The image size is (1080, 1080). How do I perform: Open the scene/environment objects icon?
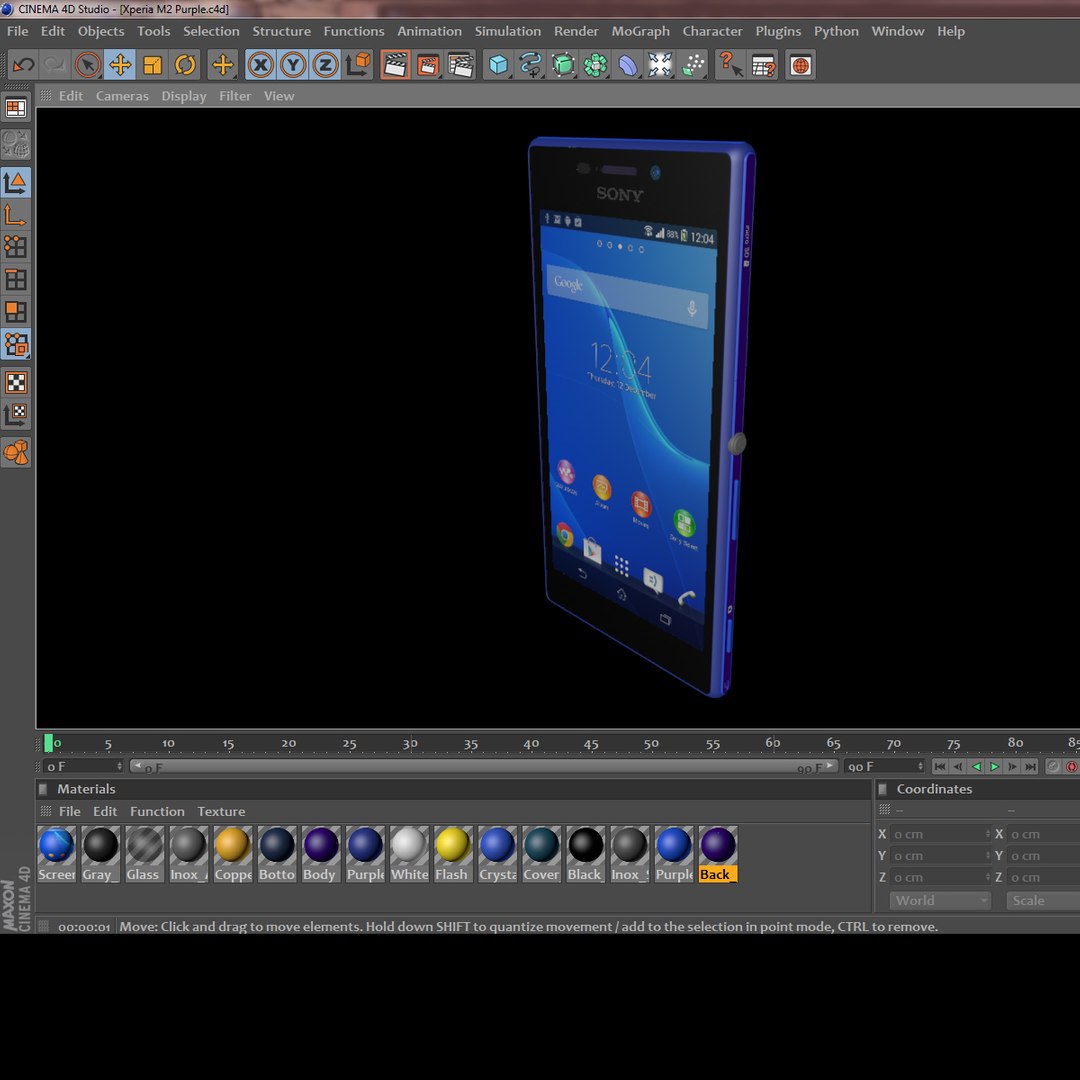click(x=660, y=65)
